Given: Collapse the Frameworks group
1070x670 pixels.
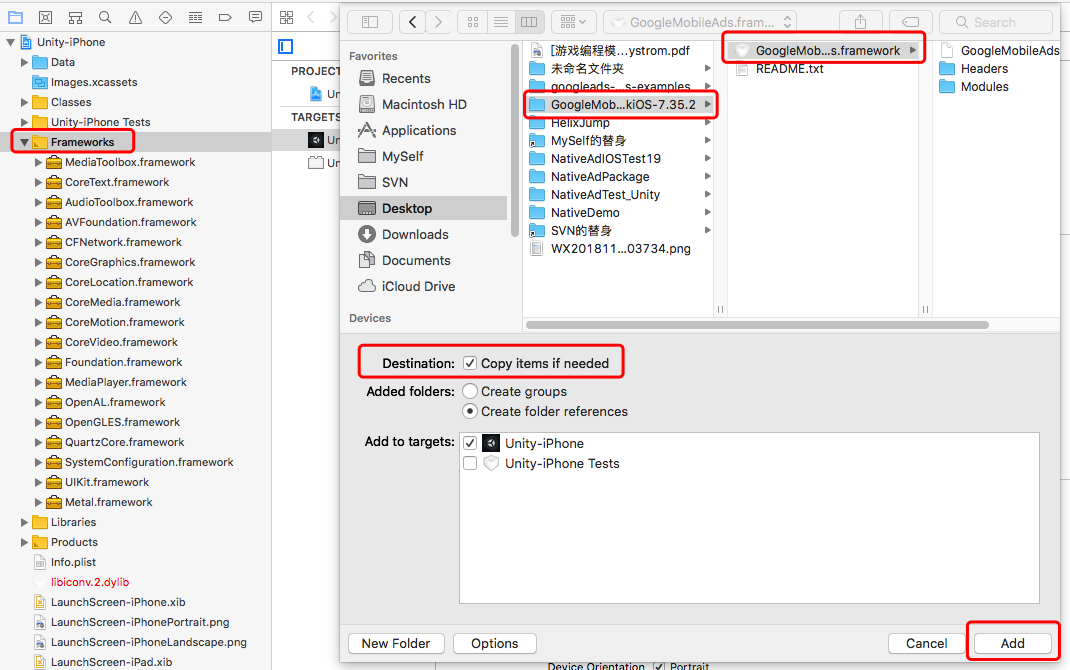Looking at the screenshot, I should (x=24, y=142).
